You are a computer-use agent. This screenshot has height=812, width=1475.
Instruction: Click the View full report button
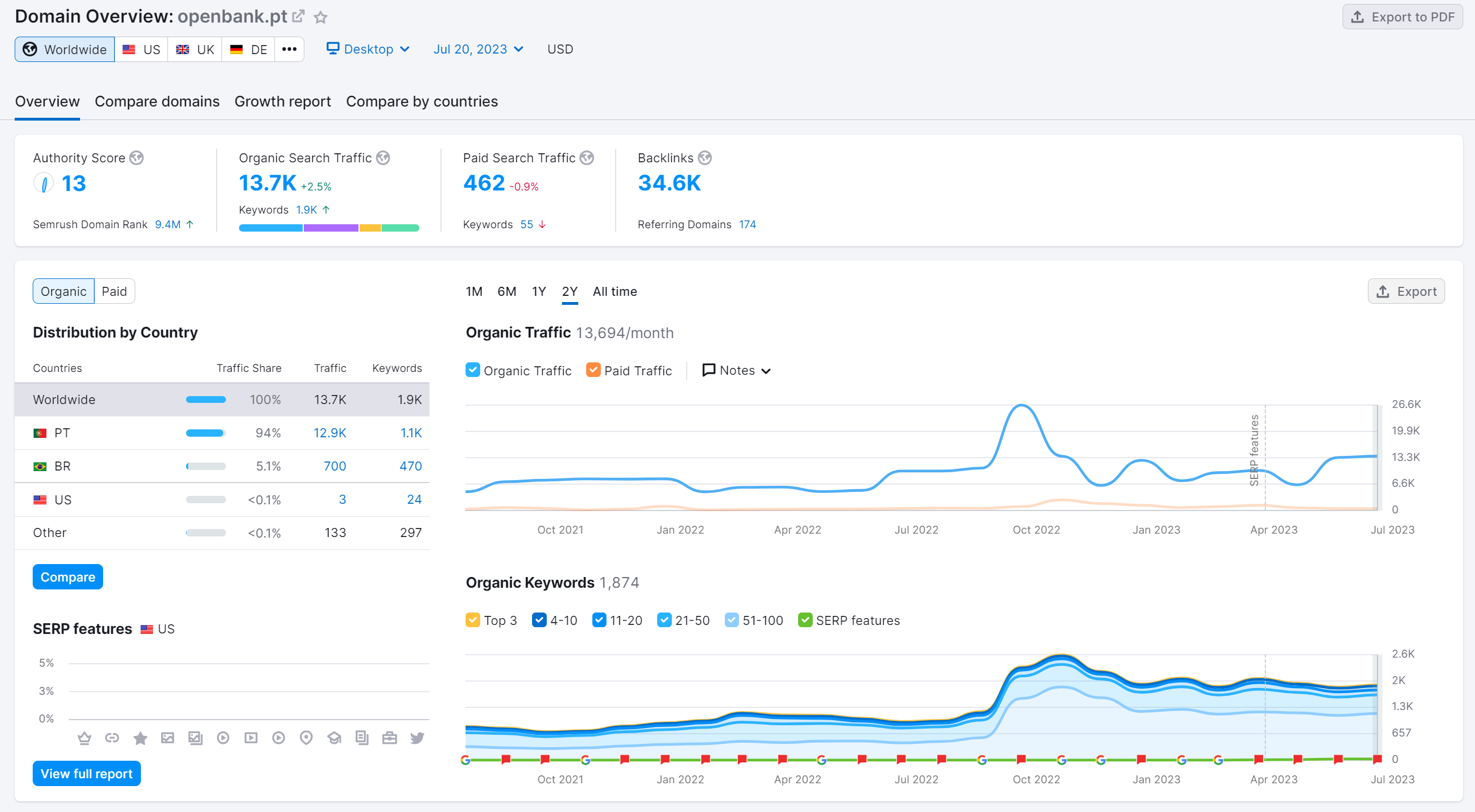[86, 774]
